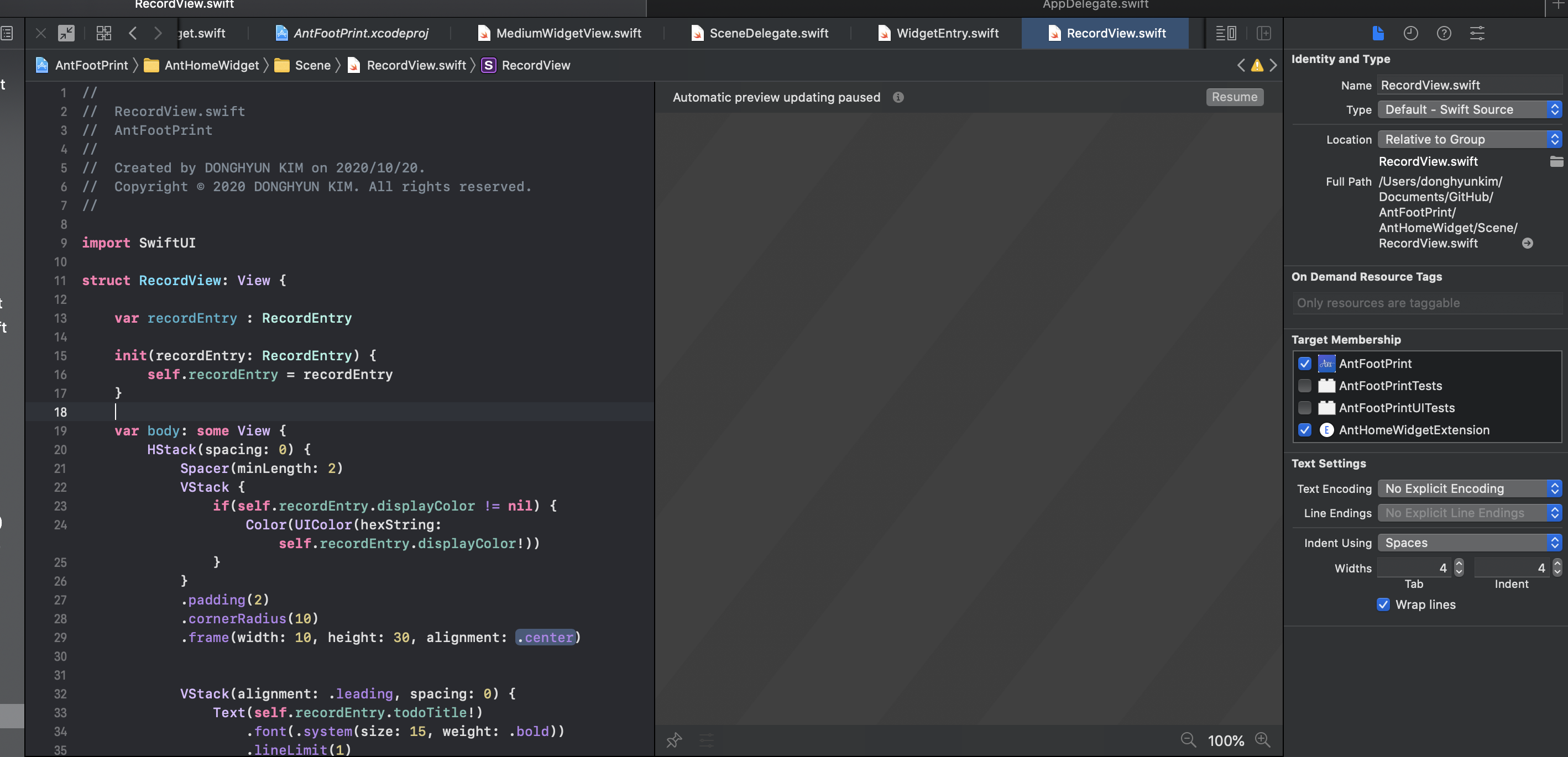Image resolution: width=1568 pixels, height=757 pixels.
Task: Enable AntFootPrintTests target membership
Action: 1304,385
